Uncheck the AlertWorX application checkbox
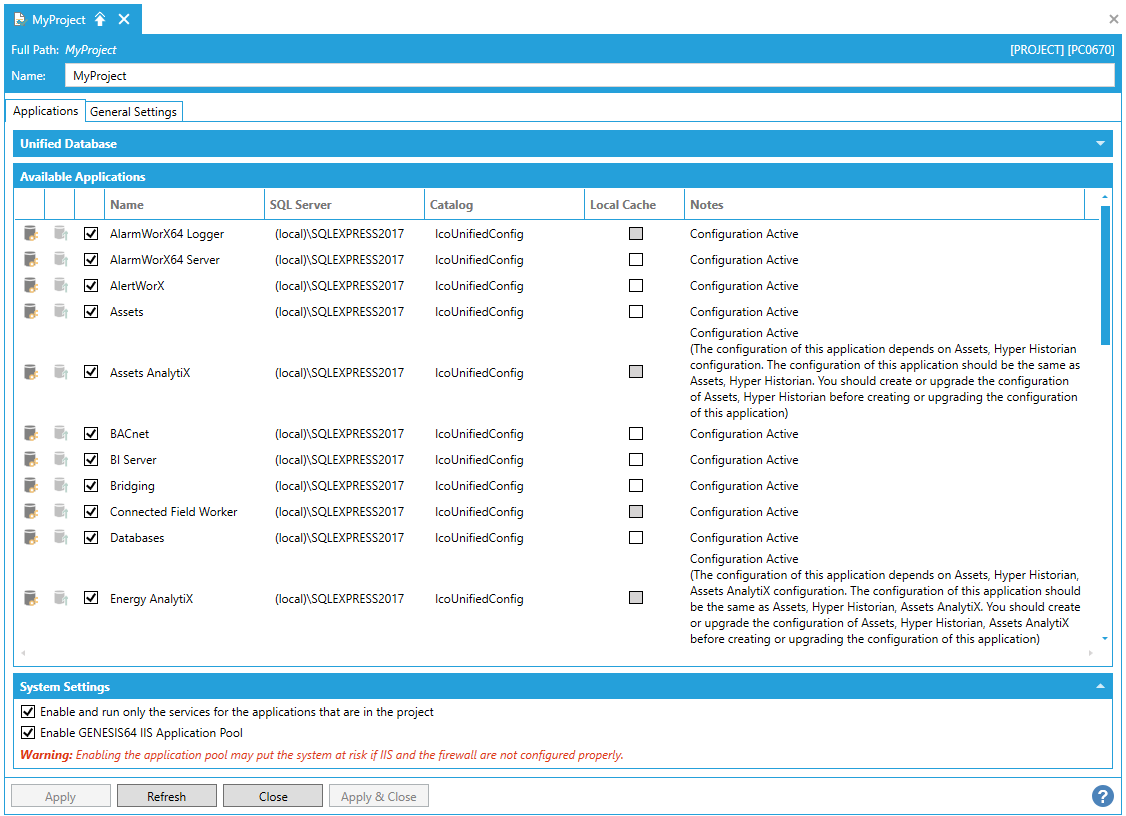 (91, 285)
